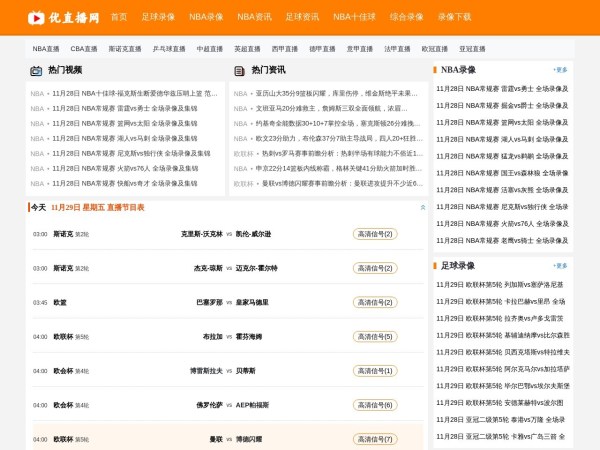The image size is (600, 450).
Task: Switch to the CBA直播 category tab
Action: click(84, 48)
